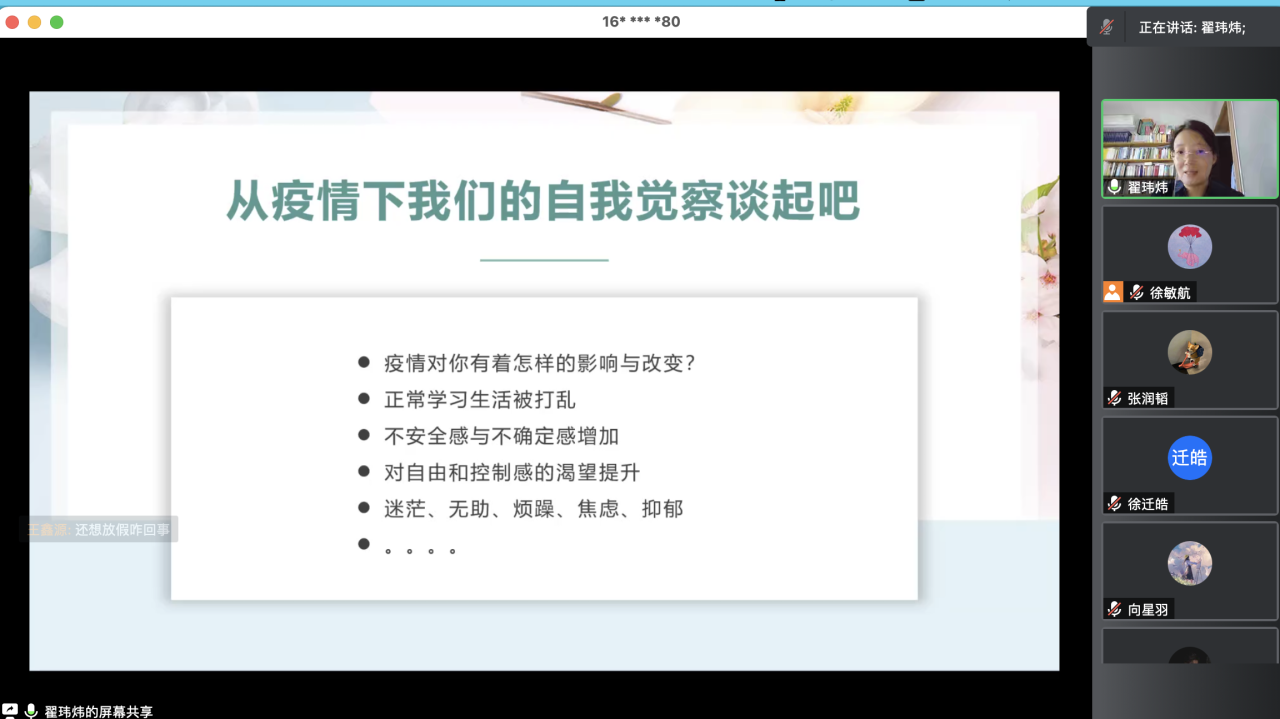Click the microphone icon beside 翟玮炜的屏幕共享

31,710
